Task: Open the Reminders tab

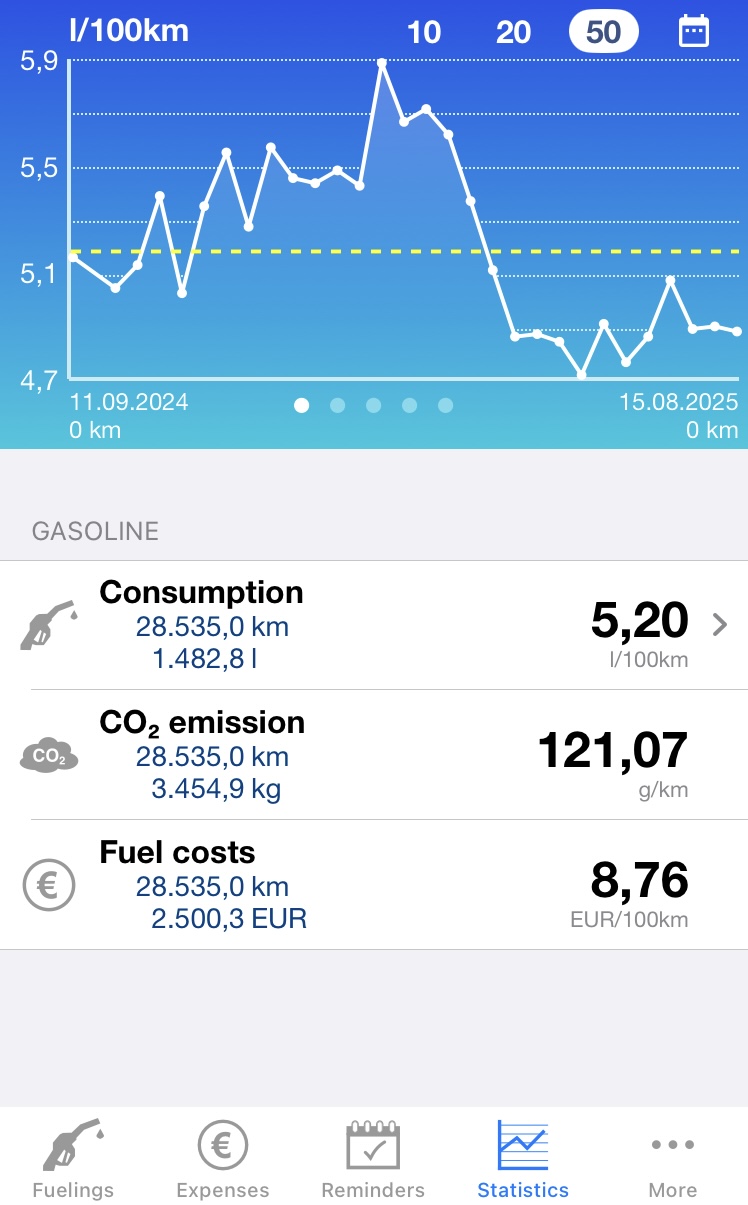Action: click(373, 1158)
